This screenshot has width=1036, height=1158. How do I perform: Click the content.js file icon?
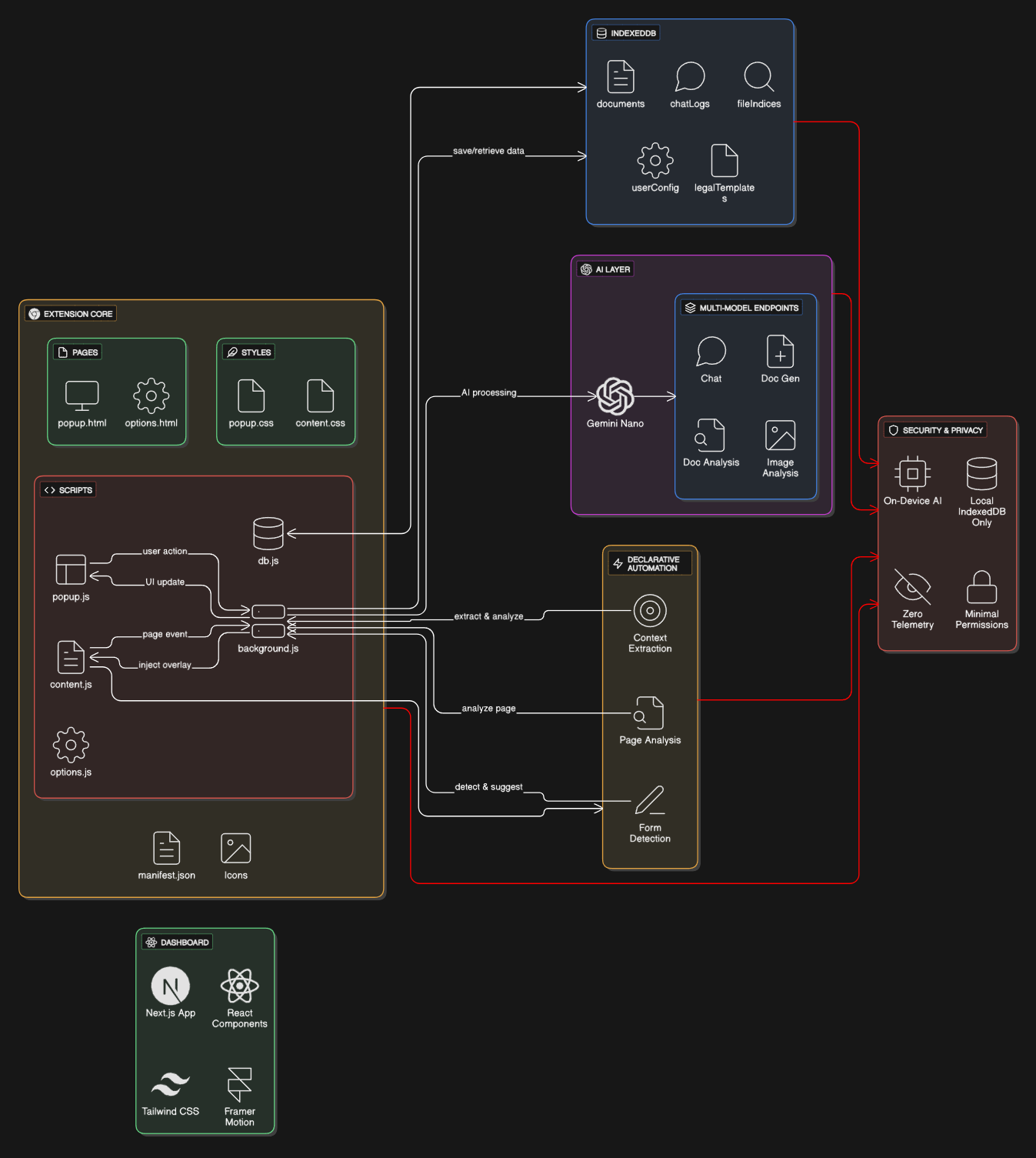[x=71, y=658]
